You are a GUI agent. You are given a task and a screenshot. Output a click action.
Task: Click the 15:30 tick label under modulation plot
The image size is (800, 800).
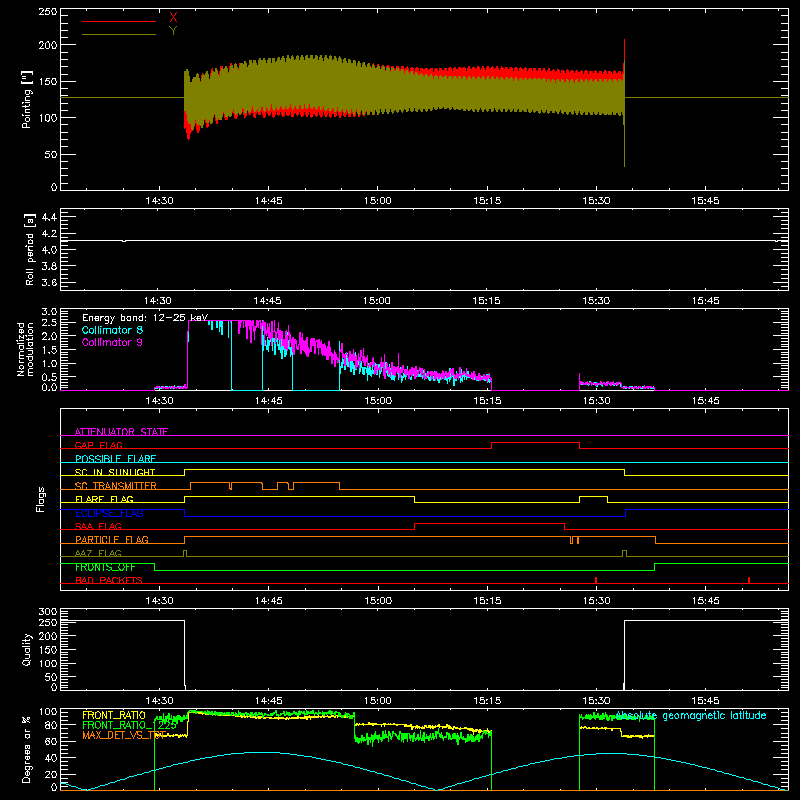click(x=596, y=401)
